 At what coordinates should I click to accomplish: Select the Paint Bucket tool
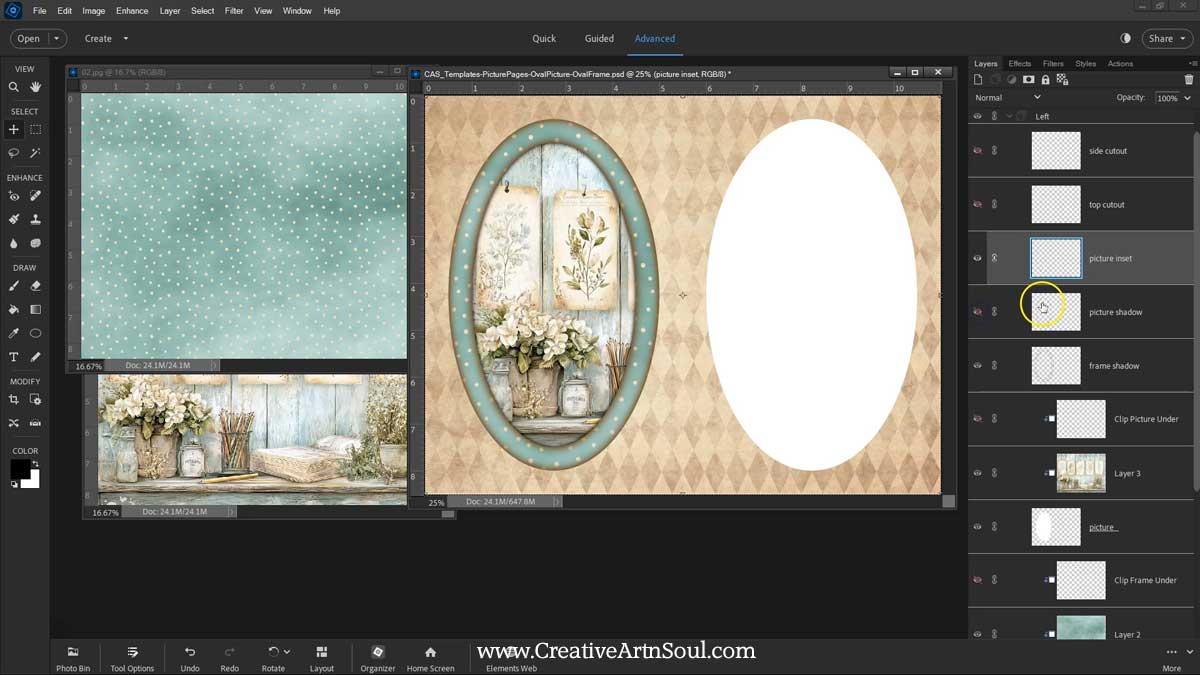(x=14, y=309)
